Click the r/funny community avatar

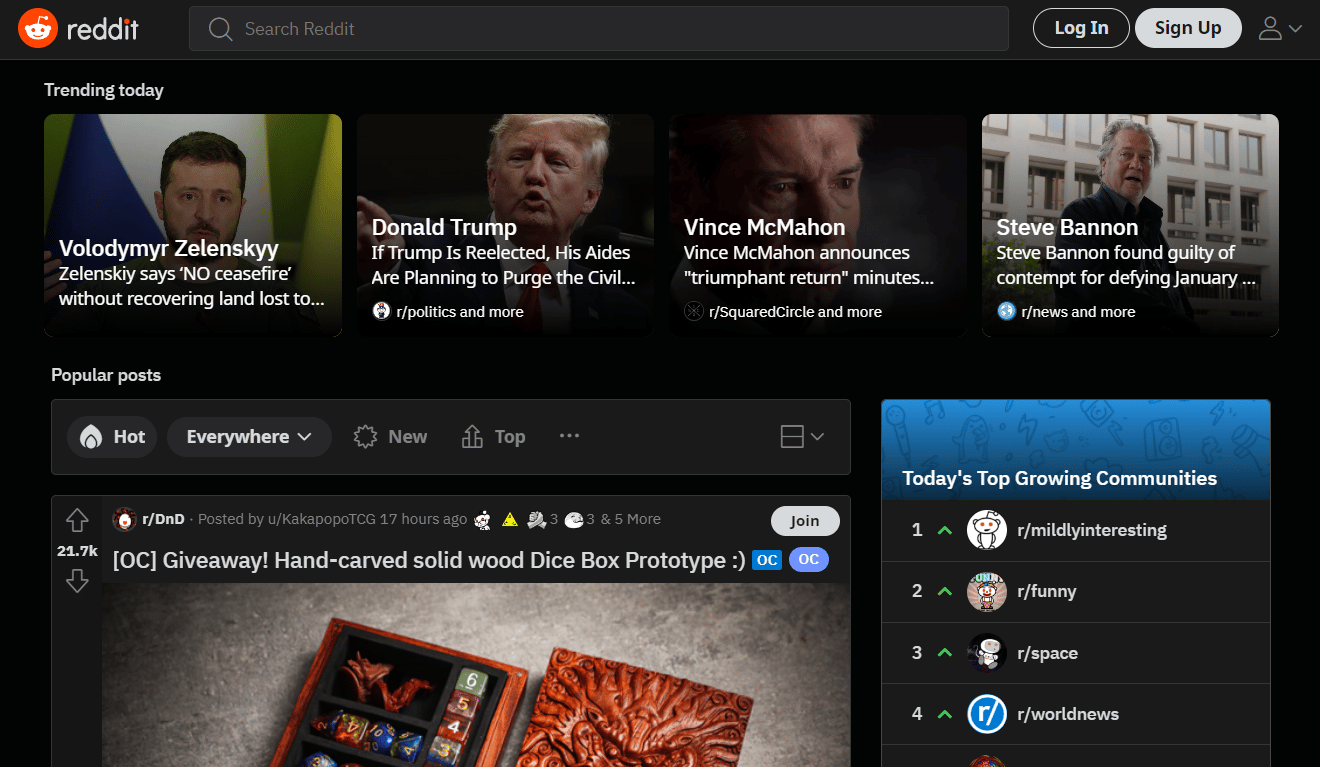click(987, 591)
